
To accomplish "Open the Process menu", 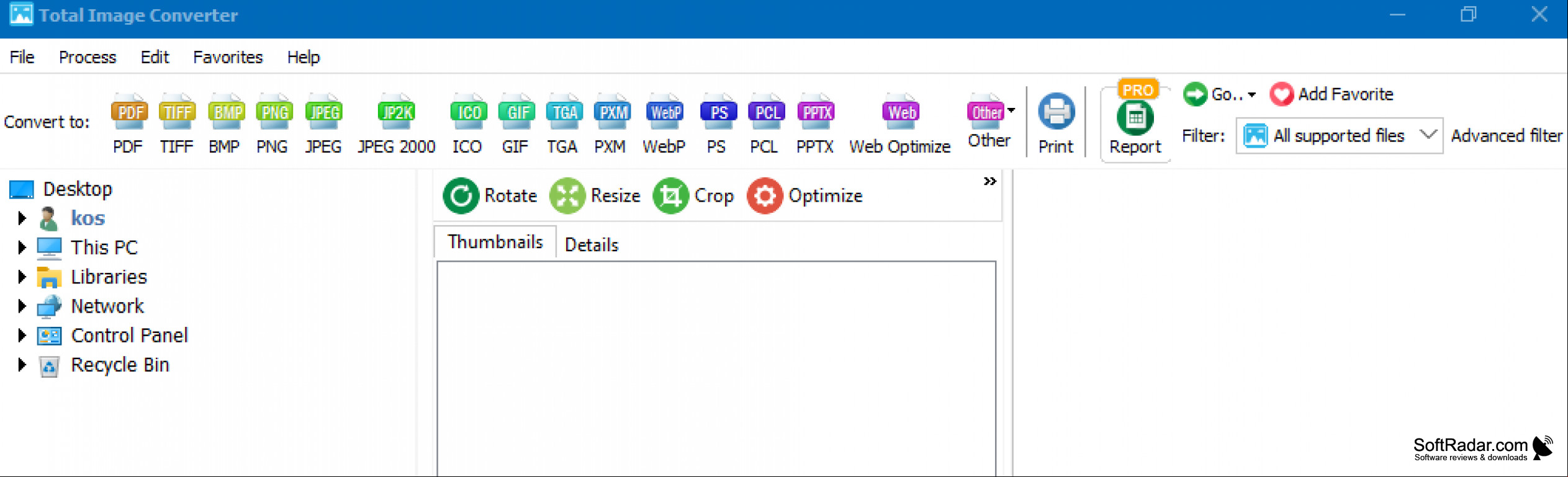I will pyautogui.click(x=88, y=57).
